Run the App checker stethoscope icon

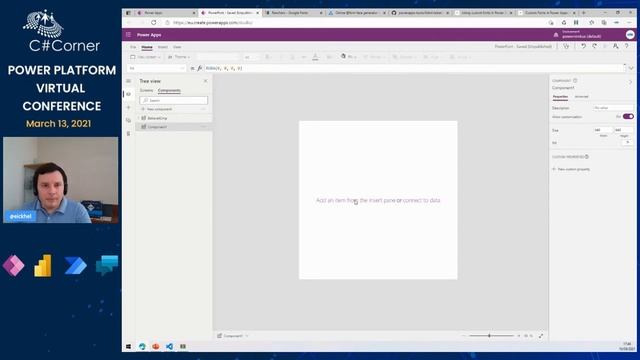566,47
